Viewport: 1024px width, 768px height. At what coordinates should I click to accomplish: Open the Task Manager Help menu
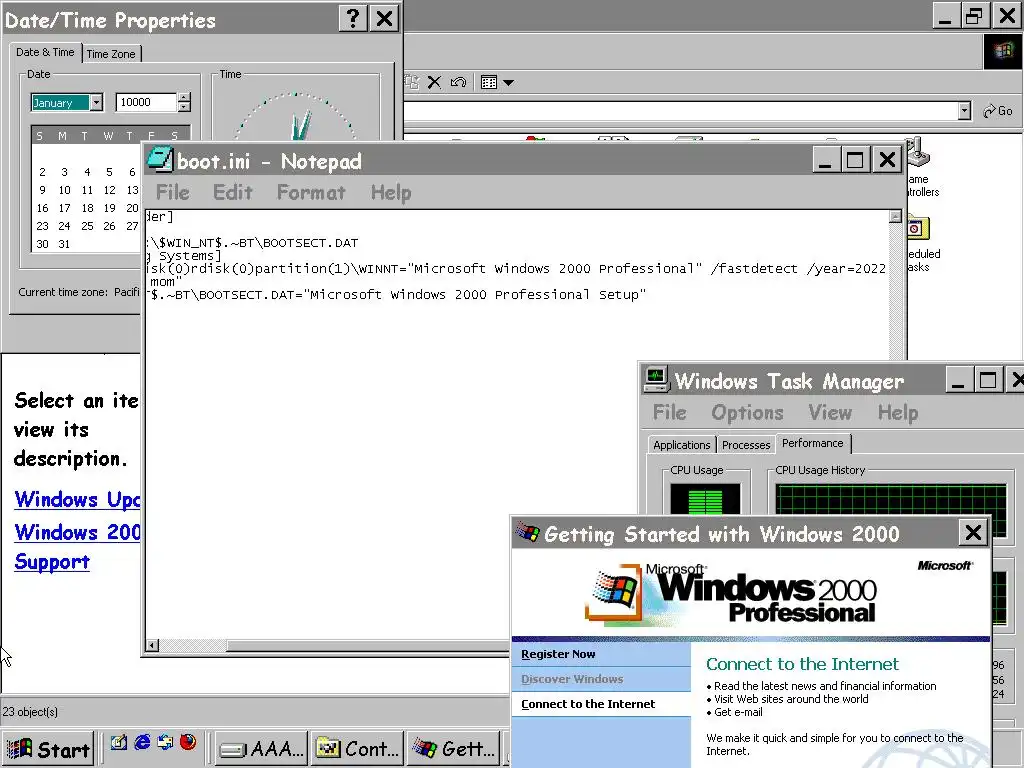[x=898, y=413]
